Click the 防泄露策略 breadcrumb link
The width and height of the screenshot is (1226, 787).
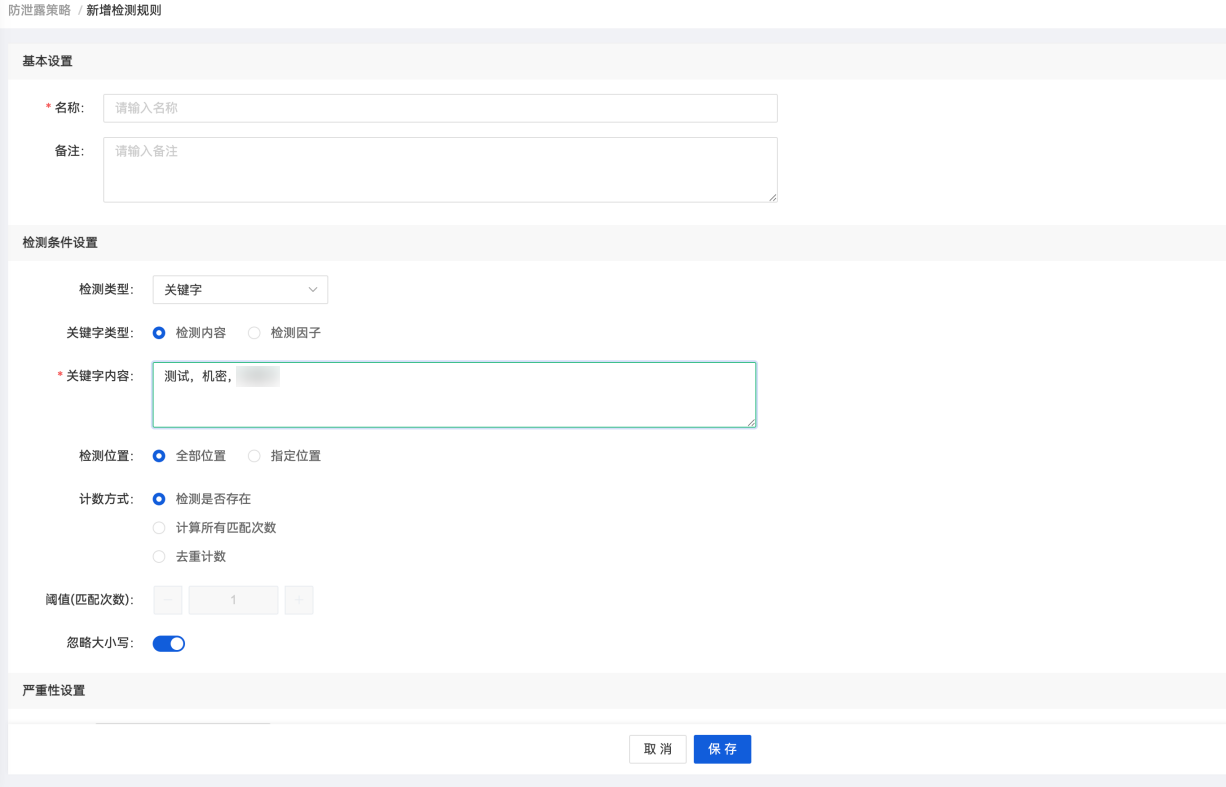click(40, 10)
